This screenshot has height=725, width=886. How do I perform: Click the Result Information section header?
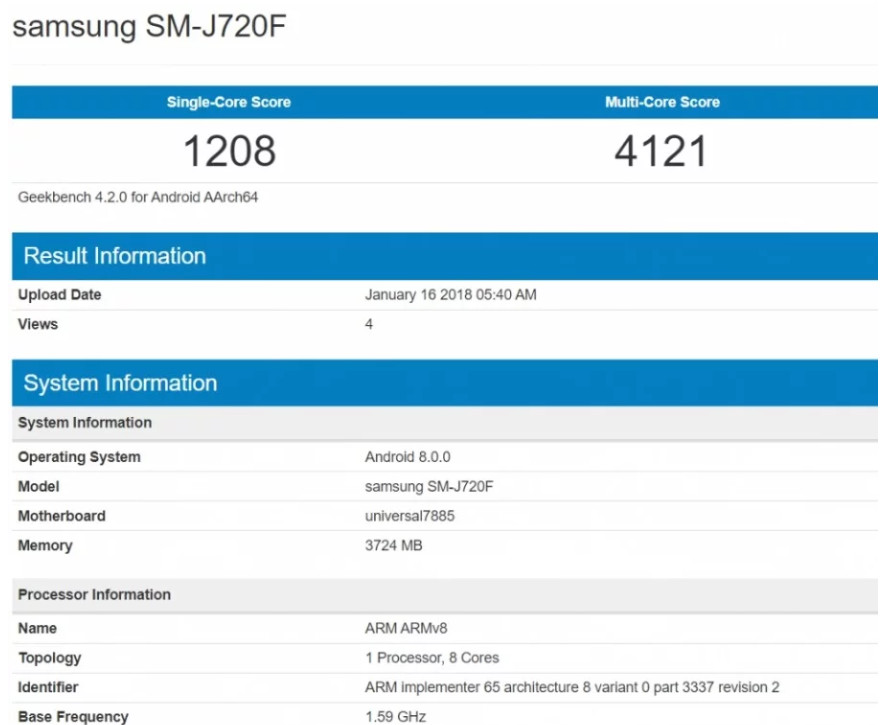coord(115,256)
